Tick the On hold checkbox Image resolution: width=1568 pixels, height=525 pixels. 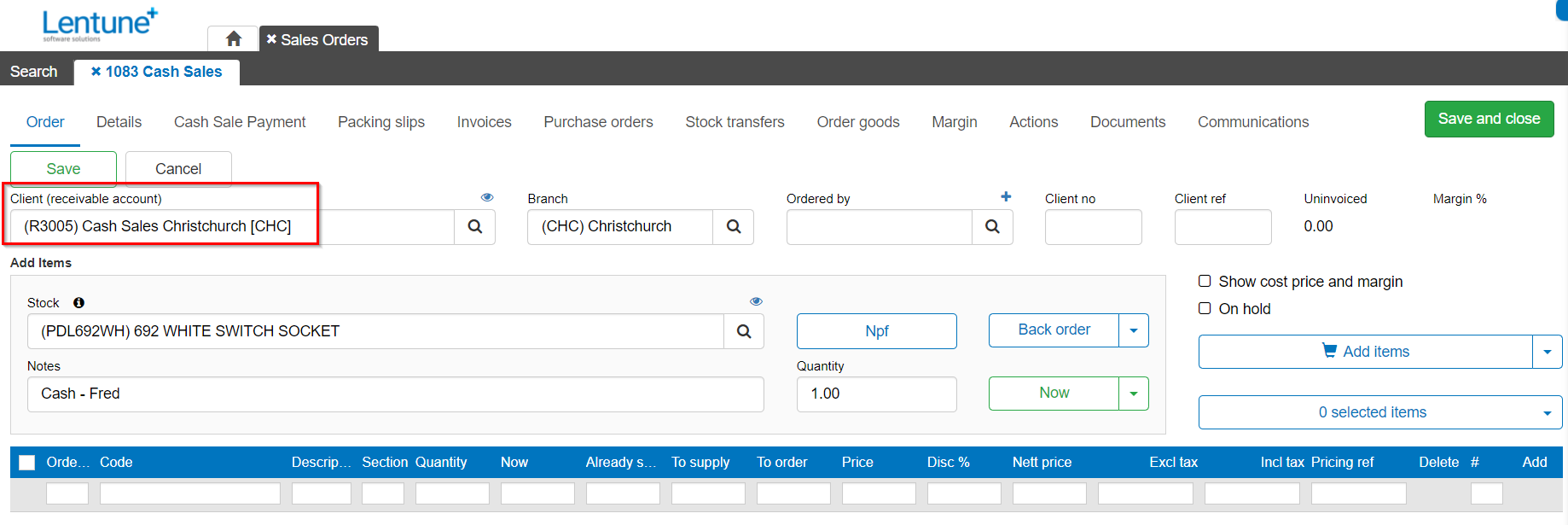tap(1205, 308)
